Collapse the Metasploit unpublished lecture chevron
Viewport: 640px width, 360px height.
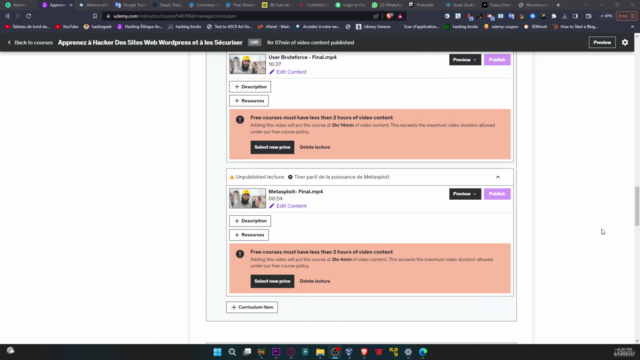[x=498, y=177]
